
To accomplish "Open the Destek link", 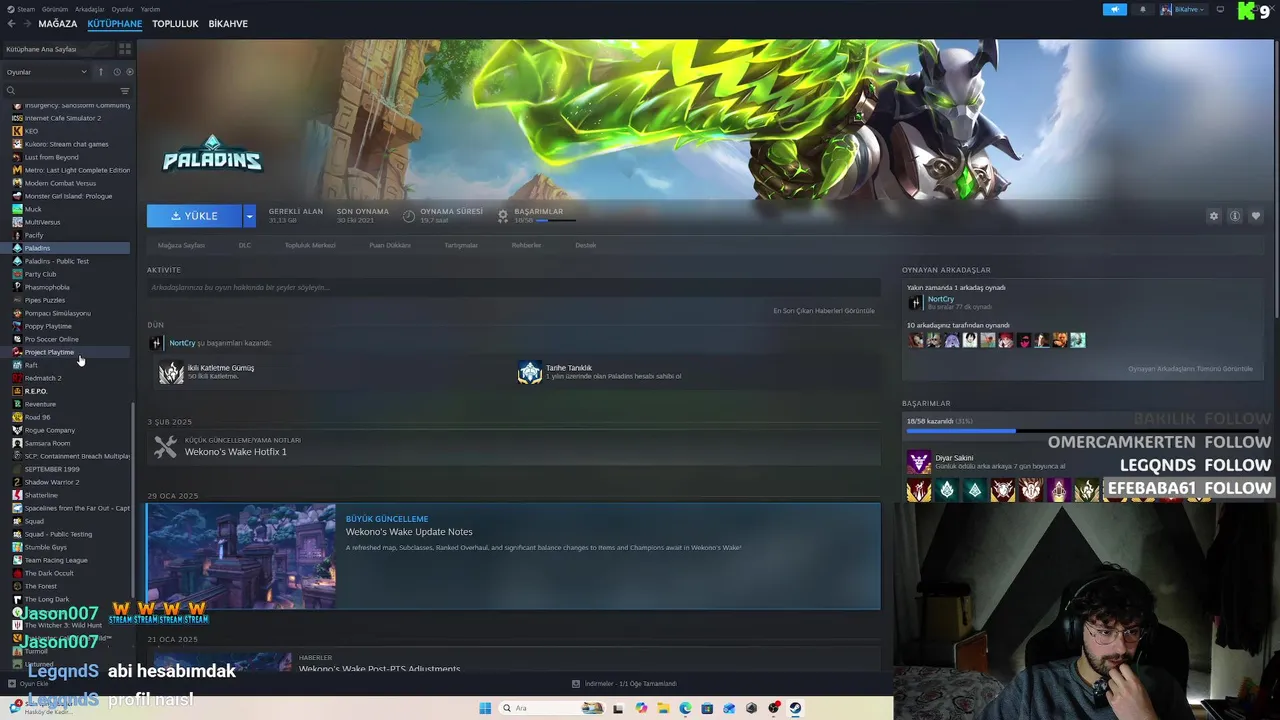I will (x=585, y=245).
